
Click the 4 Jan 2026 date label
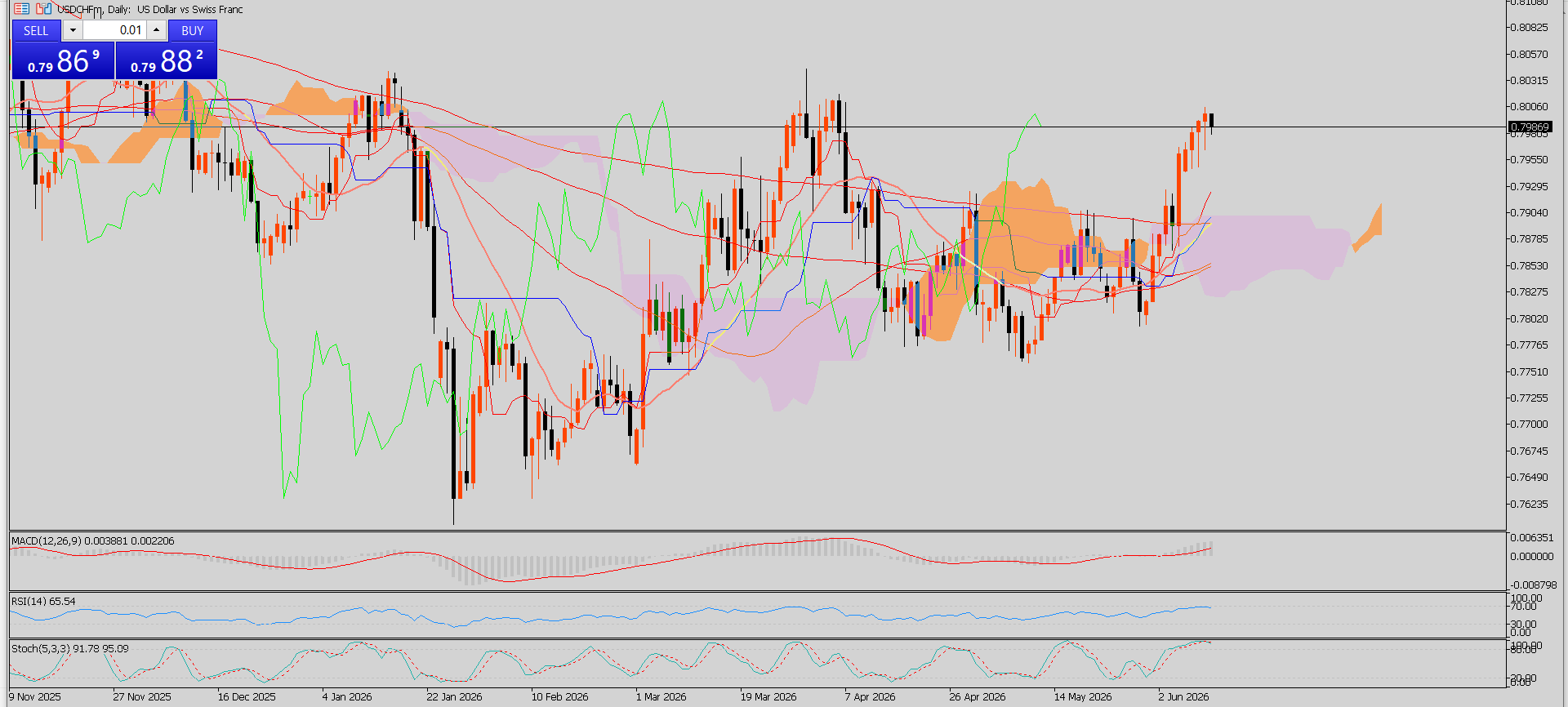[x=347, y=696]
